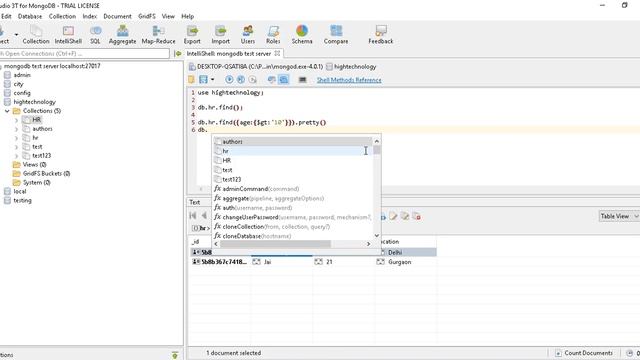Click the Import toolbar icon
The height and width of the screenshot is (360, 640).
click(220, 35)
